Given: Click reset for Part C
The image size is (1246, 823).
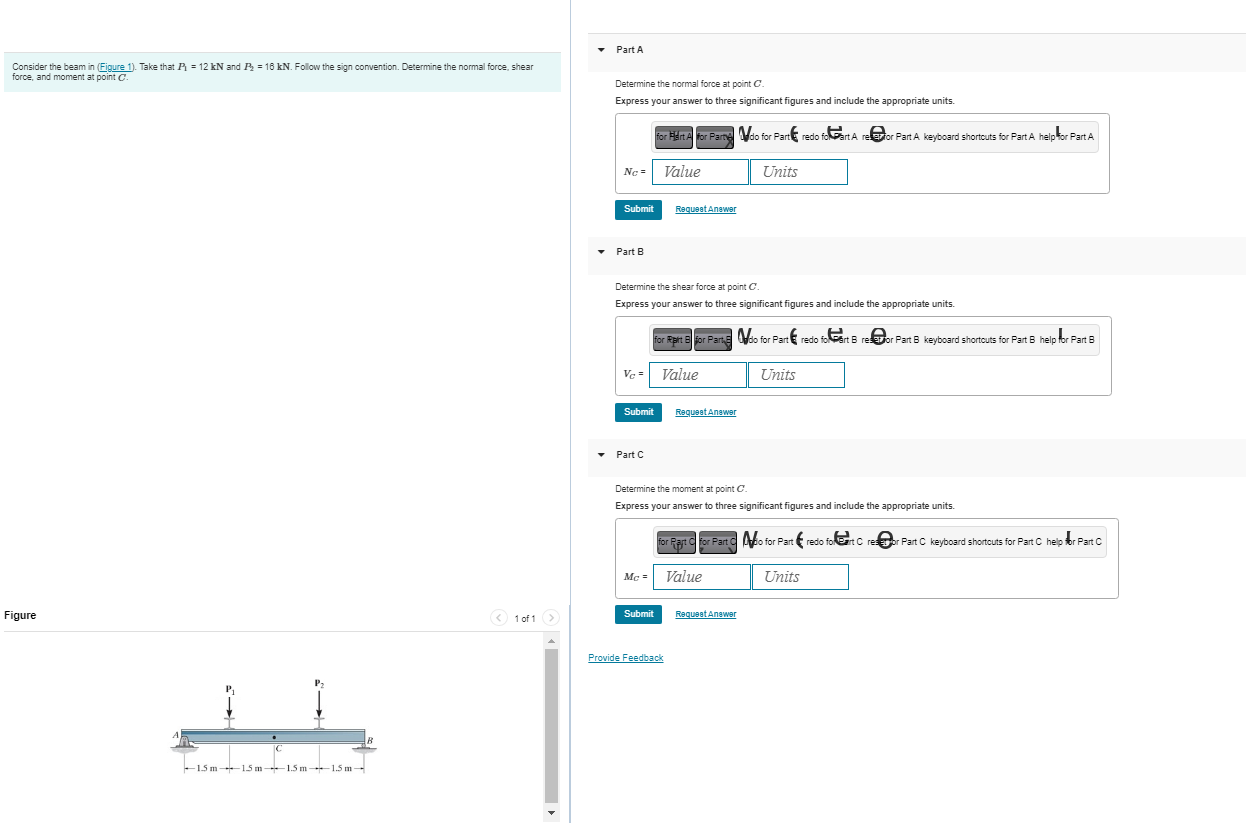Looking at the screenshot, I should point(897,541).
